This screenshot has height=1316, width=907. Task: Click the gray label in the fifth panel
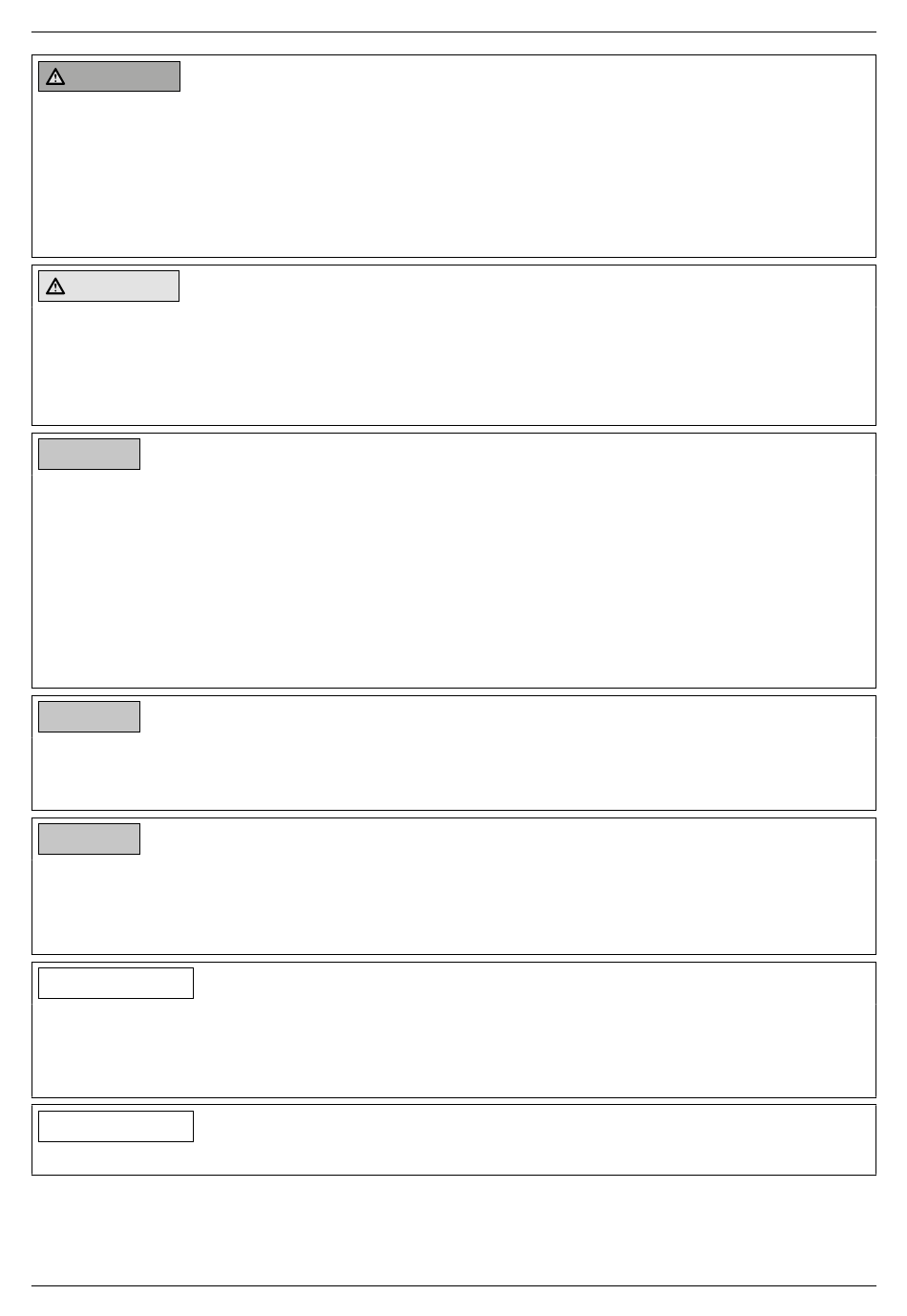pyautogui.click(x=89, y=838)
